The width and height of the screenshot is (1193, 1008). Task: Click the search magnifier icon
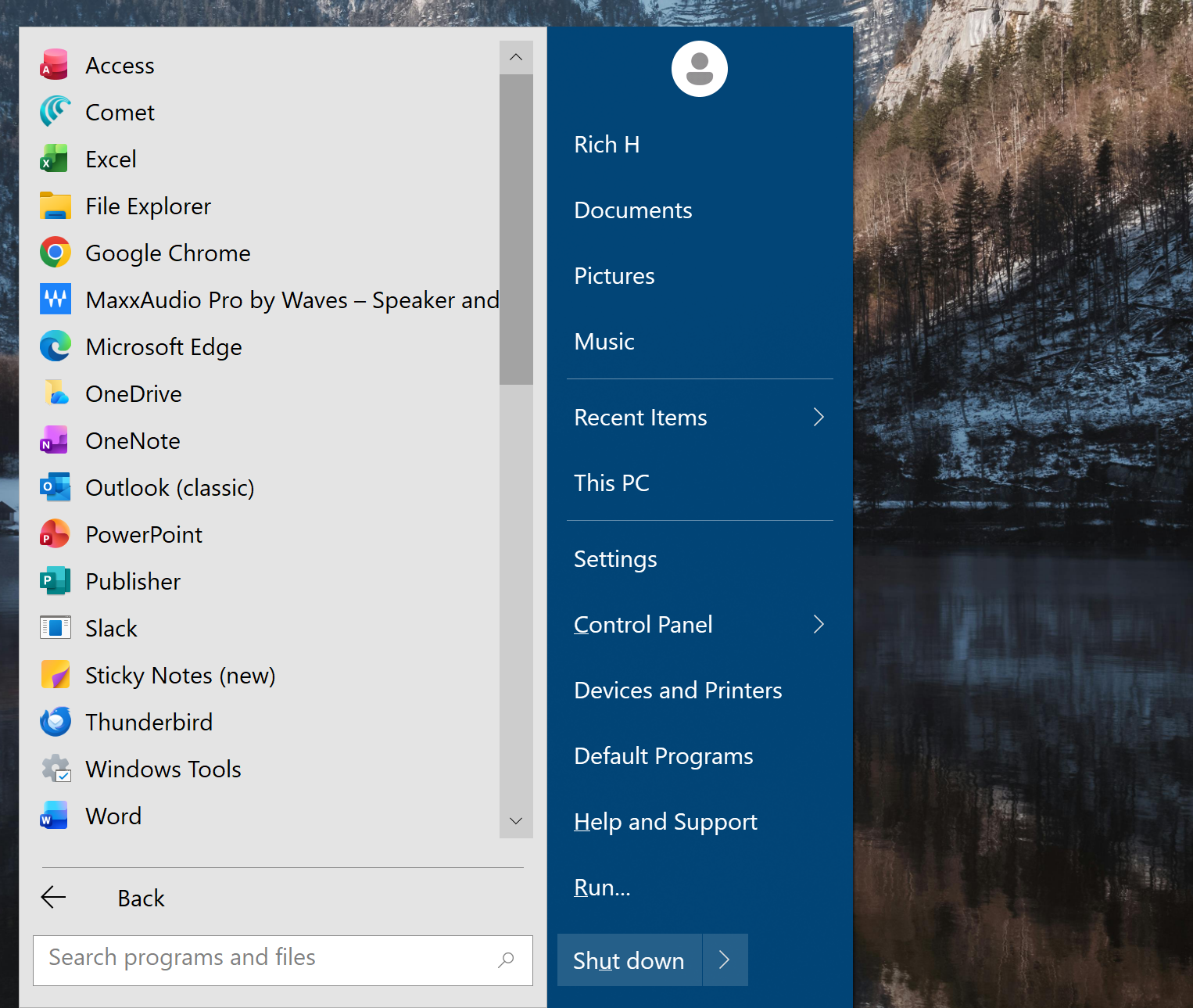[507, 959]
